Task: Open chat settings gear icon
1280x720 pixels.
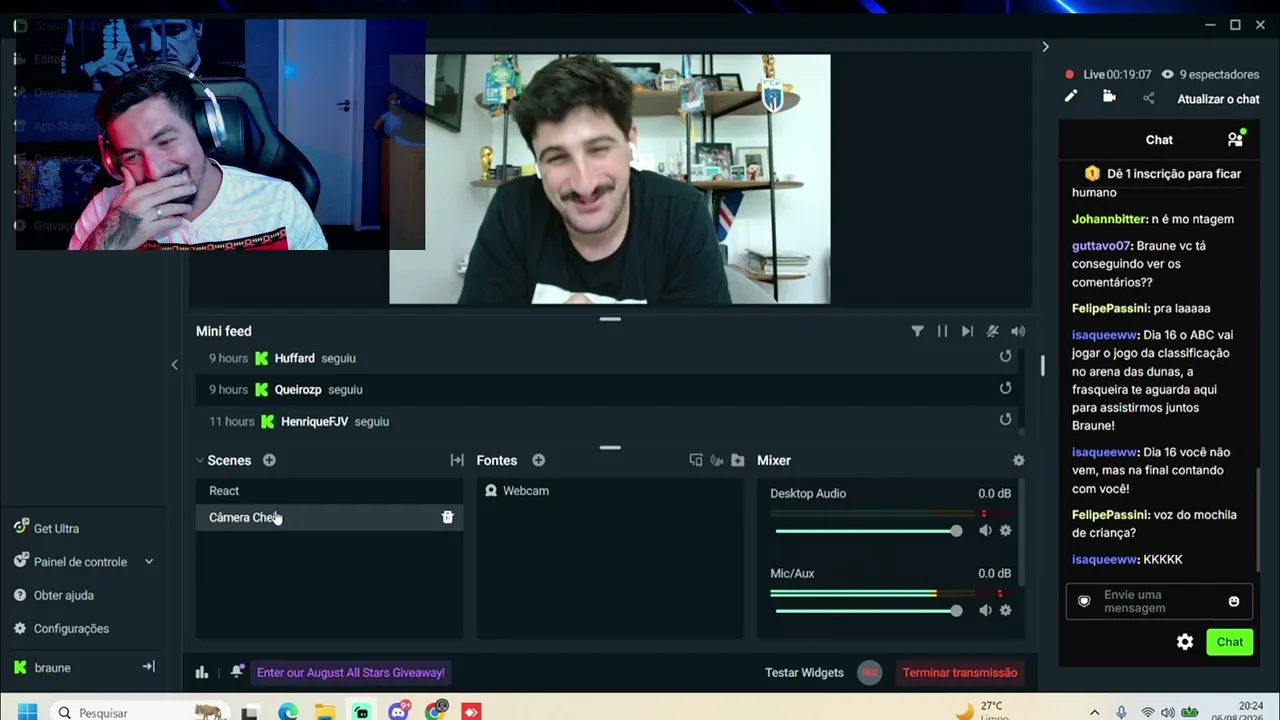Action: pyautogui.click(x=1185, y=642)
